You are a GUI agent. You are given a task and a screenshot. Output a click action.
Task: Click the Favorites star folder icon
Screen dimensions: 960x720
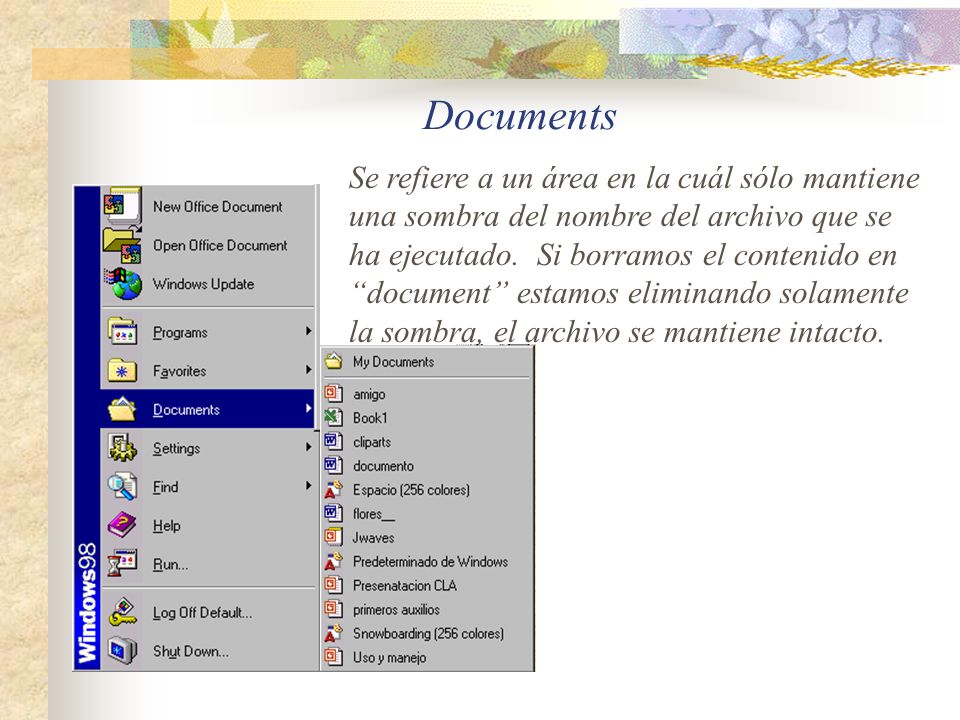pyautogui.click(x=122, y=371)
